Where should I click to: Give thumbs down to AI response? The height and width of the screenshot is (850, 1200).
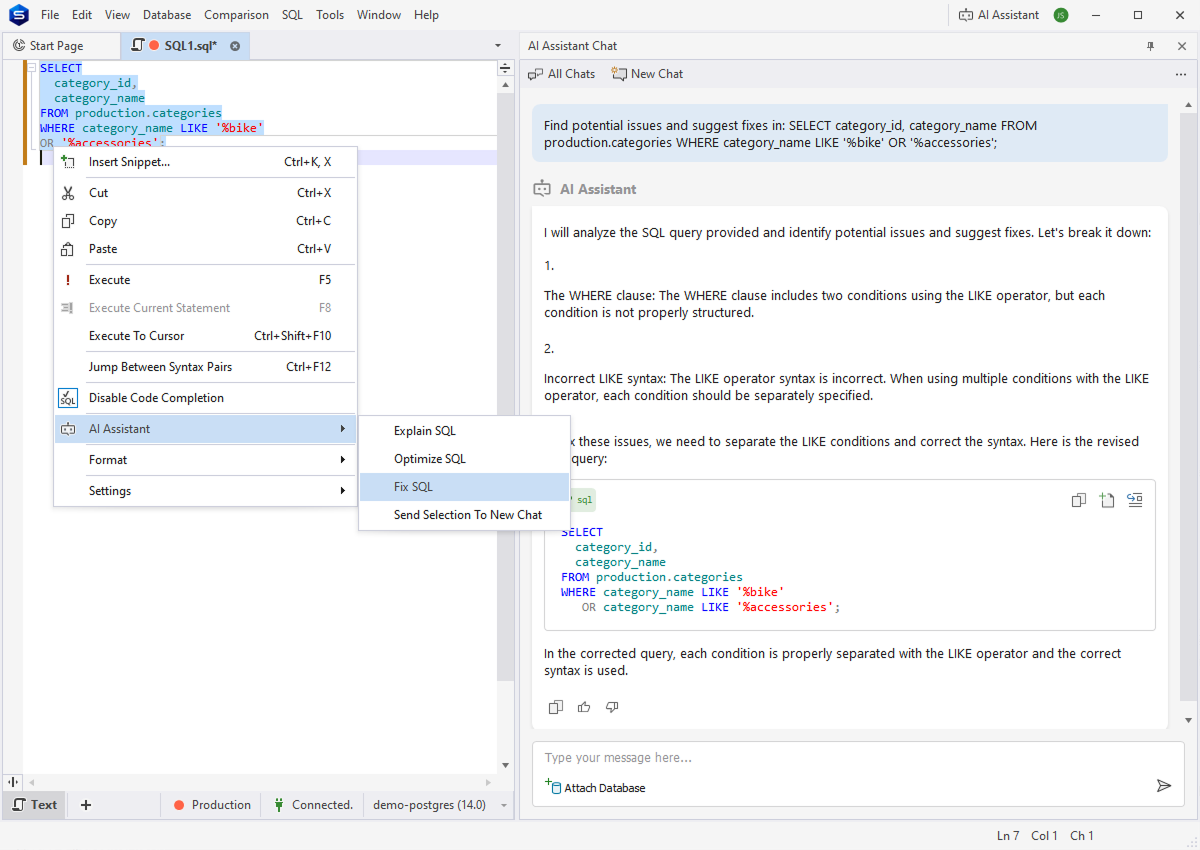pos(612,707)
